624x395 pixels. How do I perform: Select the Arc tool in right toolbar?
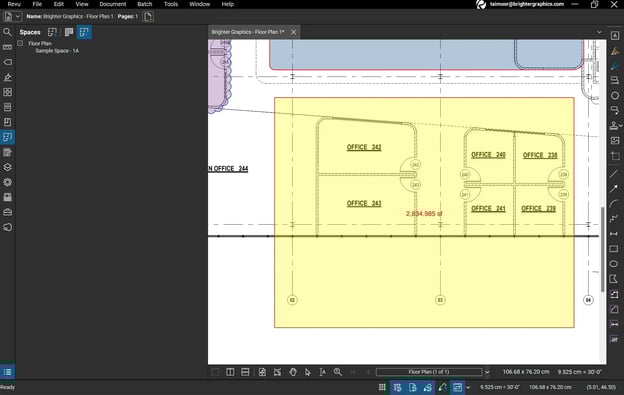tap(614, 203)
